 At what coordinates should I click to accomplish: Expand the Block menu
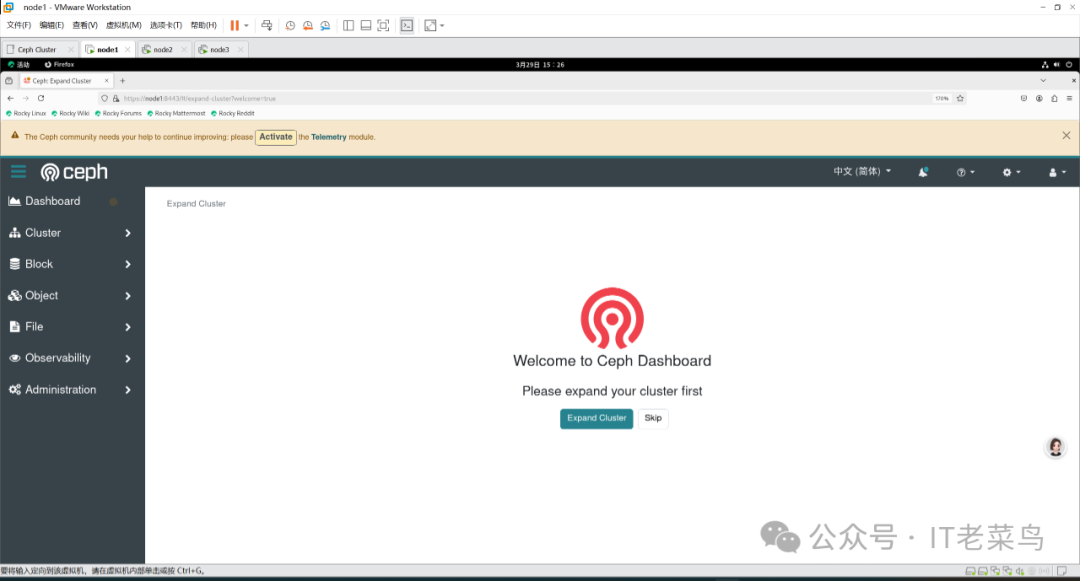click(72, 264)
